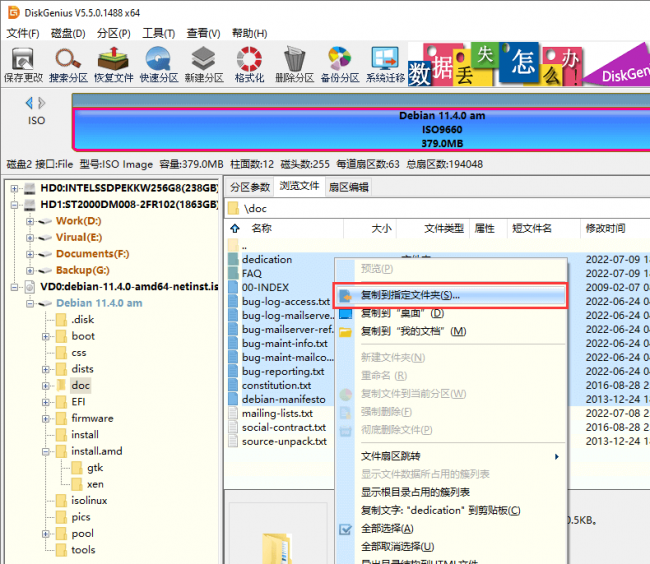
Task: Collapse the VD0 debian netinst node
Action: (x=15, y=287)
